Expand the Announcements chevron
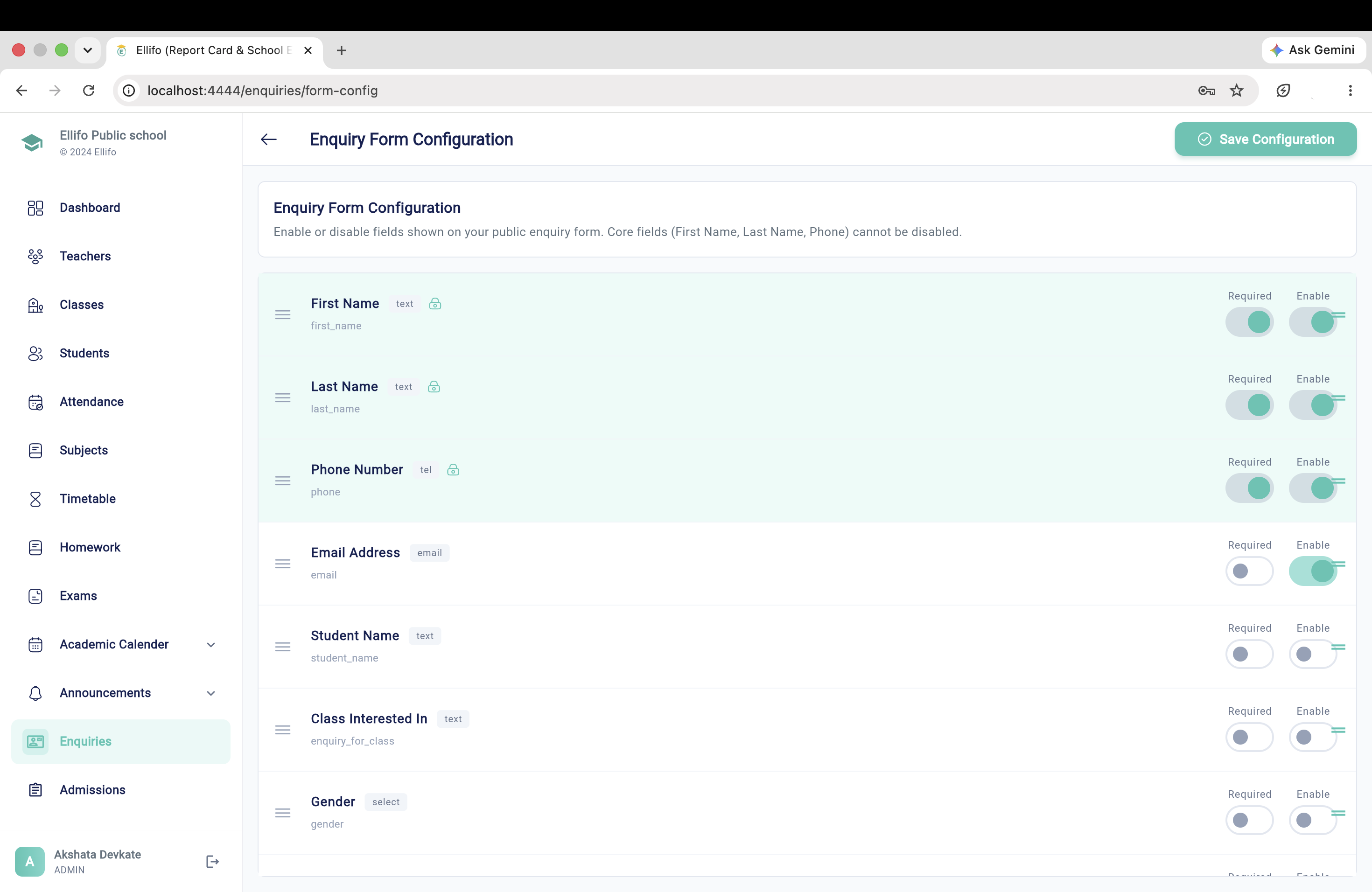The height and width of the screenshot is (892, 1372). [x=211, y=693]
